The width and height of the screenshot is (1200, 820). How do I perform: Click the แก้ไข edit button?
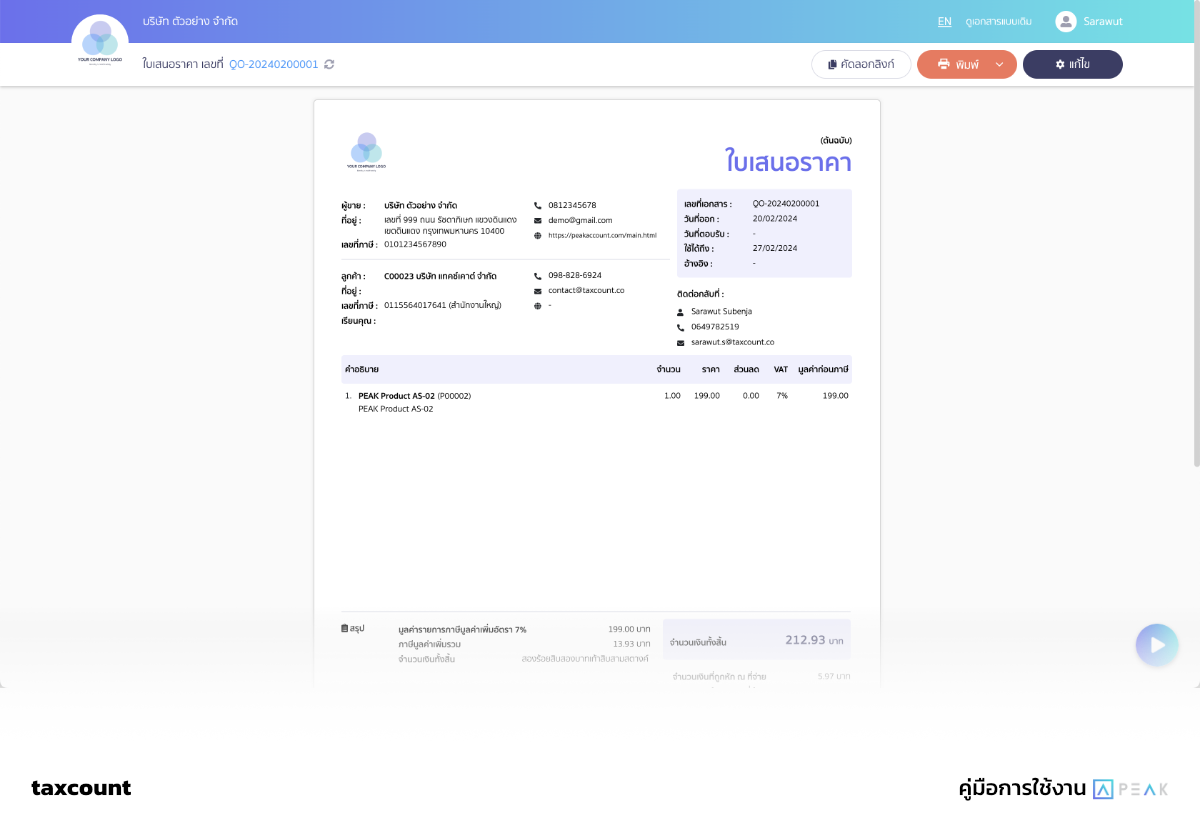pyautogui.click(x=1073, y=64)
